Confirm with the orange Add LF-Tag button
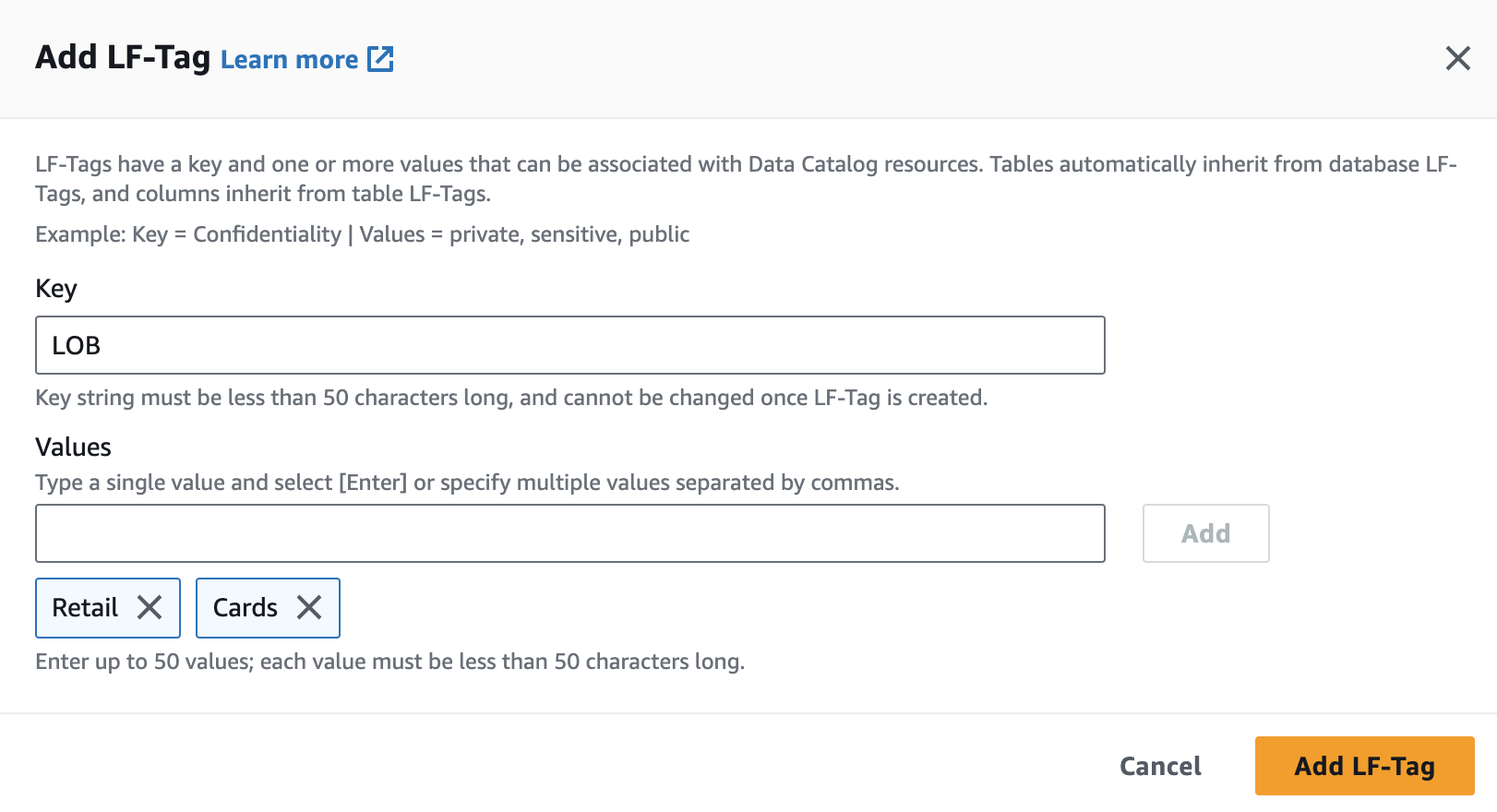 pyautogui.click(x=1363, y=766)
